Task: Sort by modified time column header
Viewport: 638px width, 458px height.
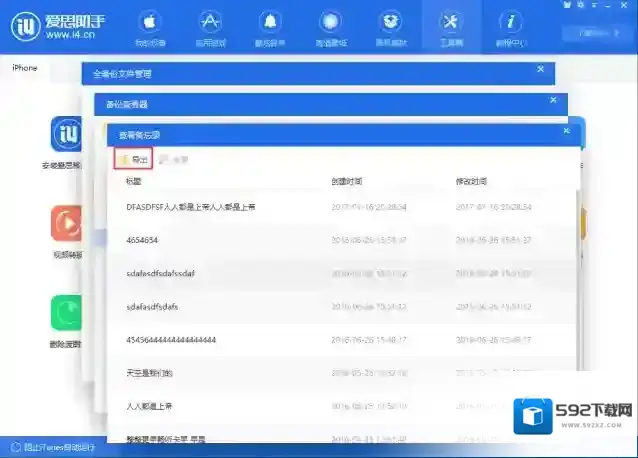Action: 470,181
